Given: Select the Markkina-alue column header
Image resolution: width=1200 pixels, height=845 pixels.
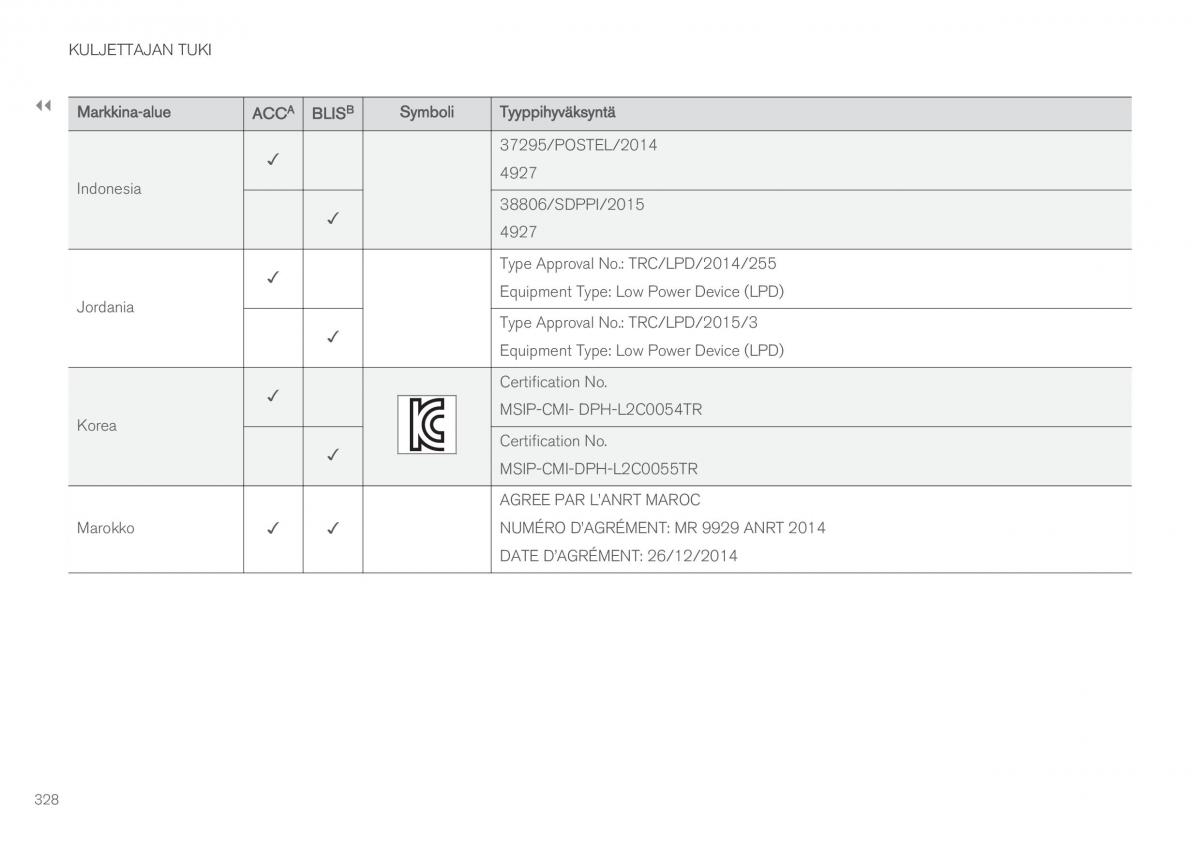Looking at the screenshot, I should pos(124,112).
